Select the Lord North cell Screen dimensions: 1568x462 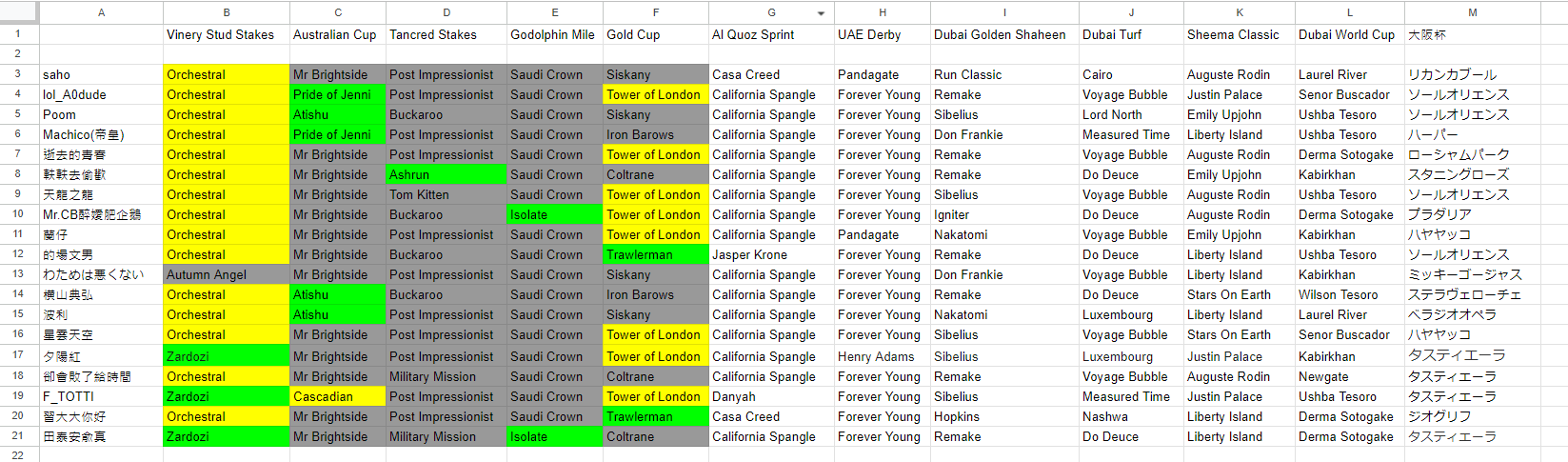(x=1131, y=114)
